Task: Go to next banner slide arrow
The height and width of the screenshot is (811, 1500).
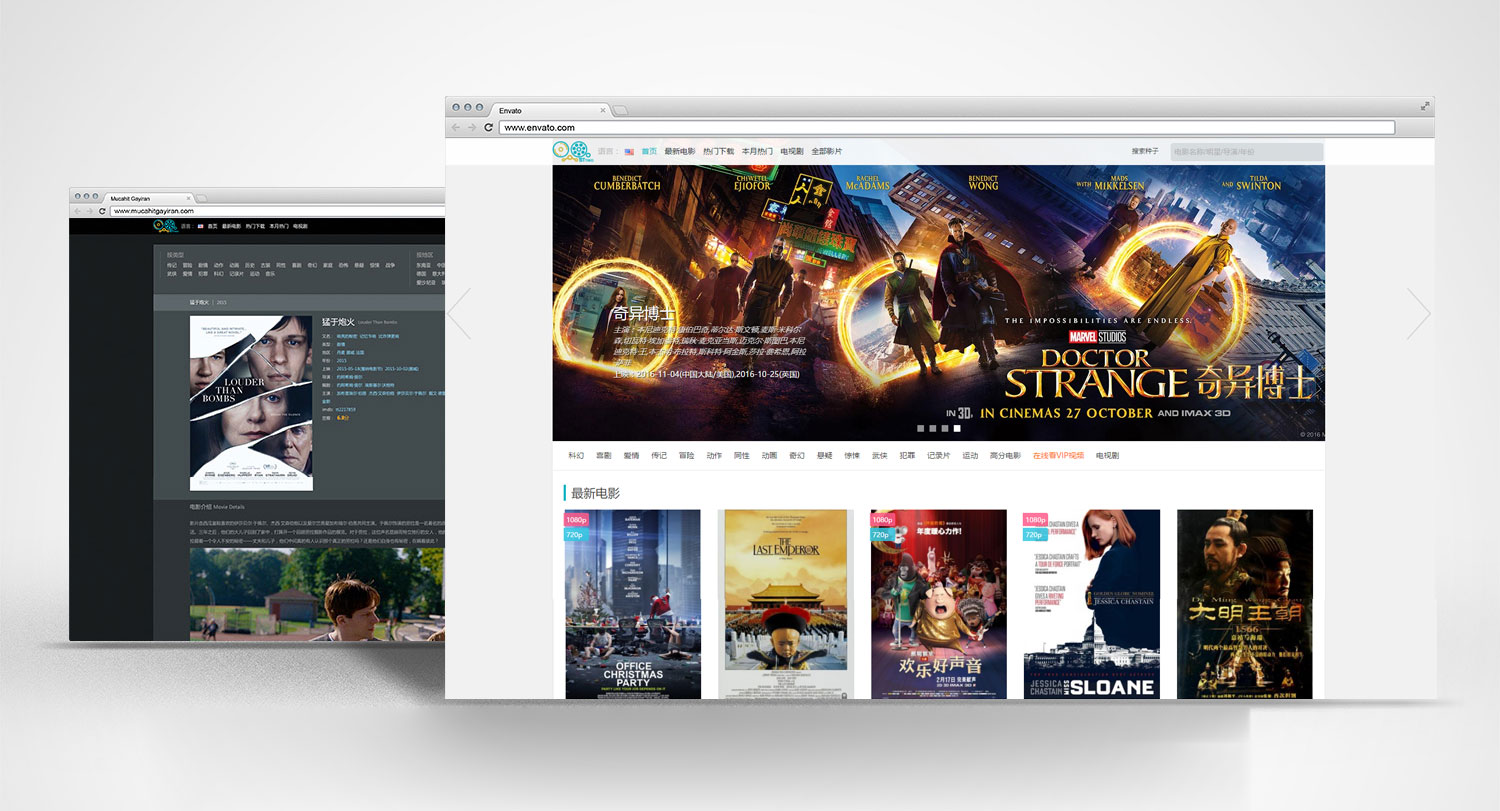Action: coord(1418,313)
